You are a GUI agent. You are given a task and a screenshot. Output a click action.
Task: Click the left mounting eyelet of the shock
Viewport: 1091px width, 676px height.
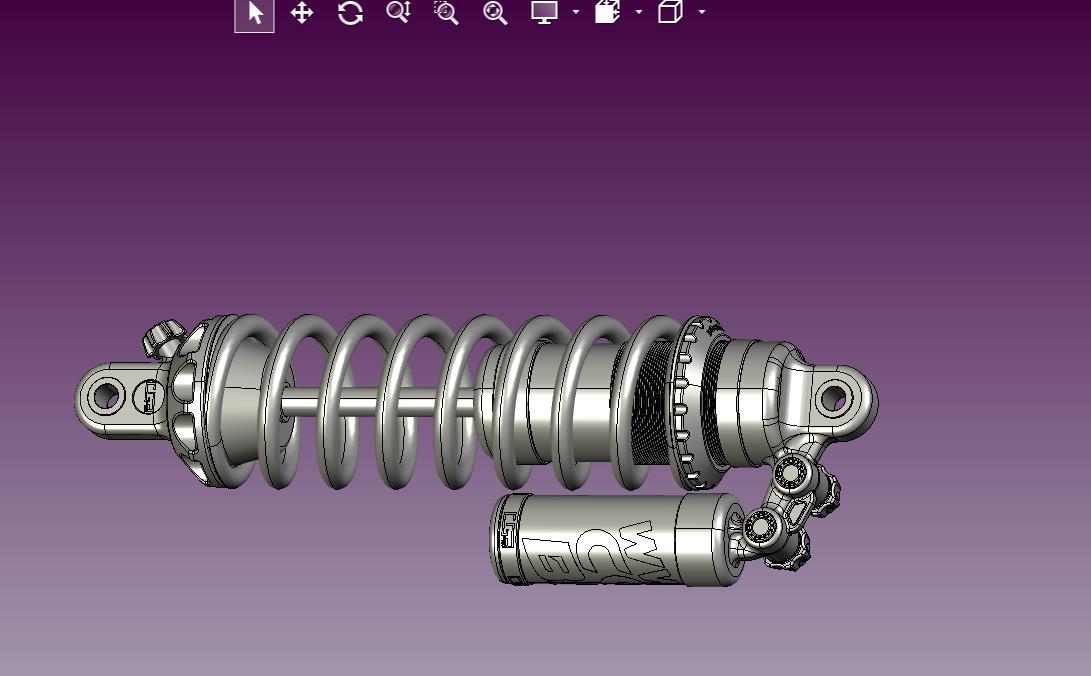point(106,397)
